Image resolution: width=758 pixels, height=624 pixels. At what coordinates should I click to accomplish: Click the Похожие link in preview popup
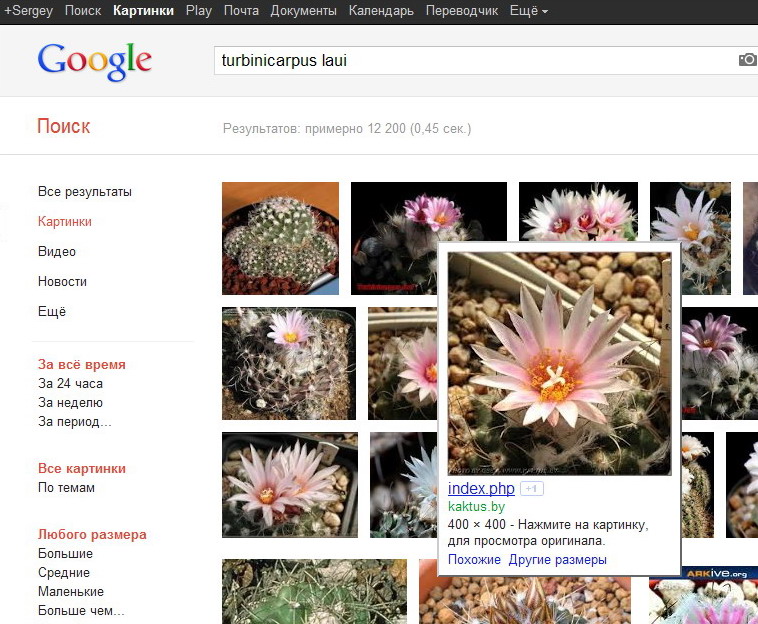pos(474,559)
